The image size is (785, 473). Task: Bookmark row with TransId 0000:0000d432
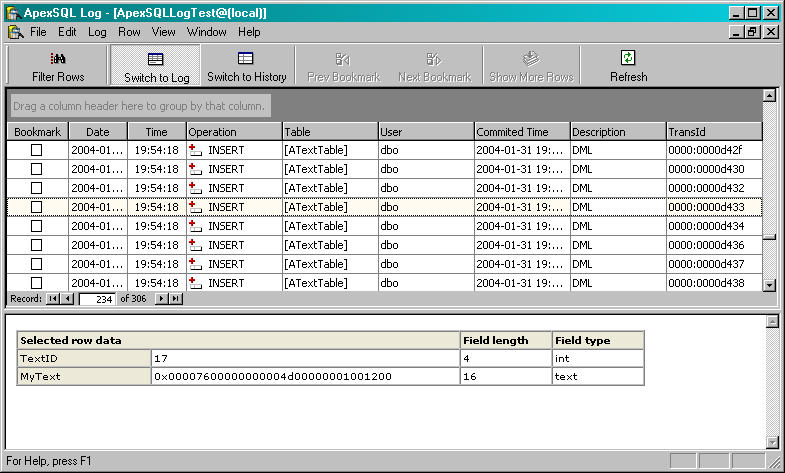pyautogui.click(x=37, y=188)
